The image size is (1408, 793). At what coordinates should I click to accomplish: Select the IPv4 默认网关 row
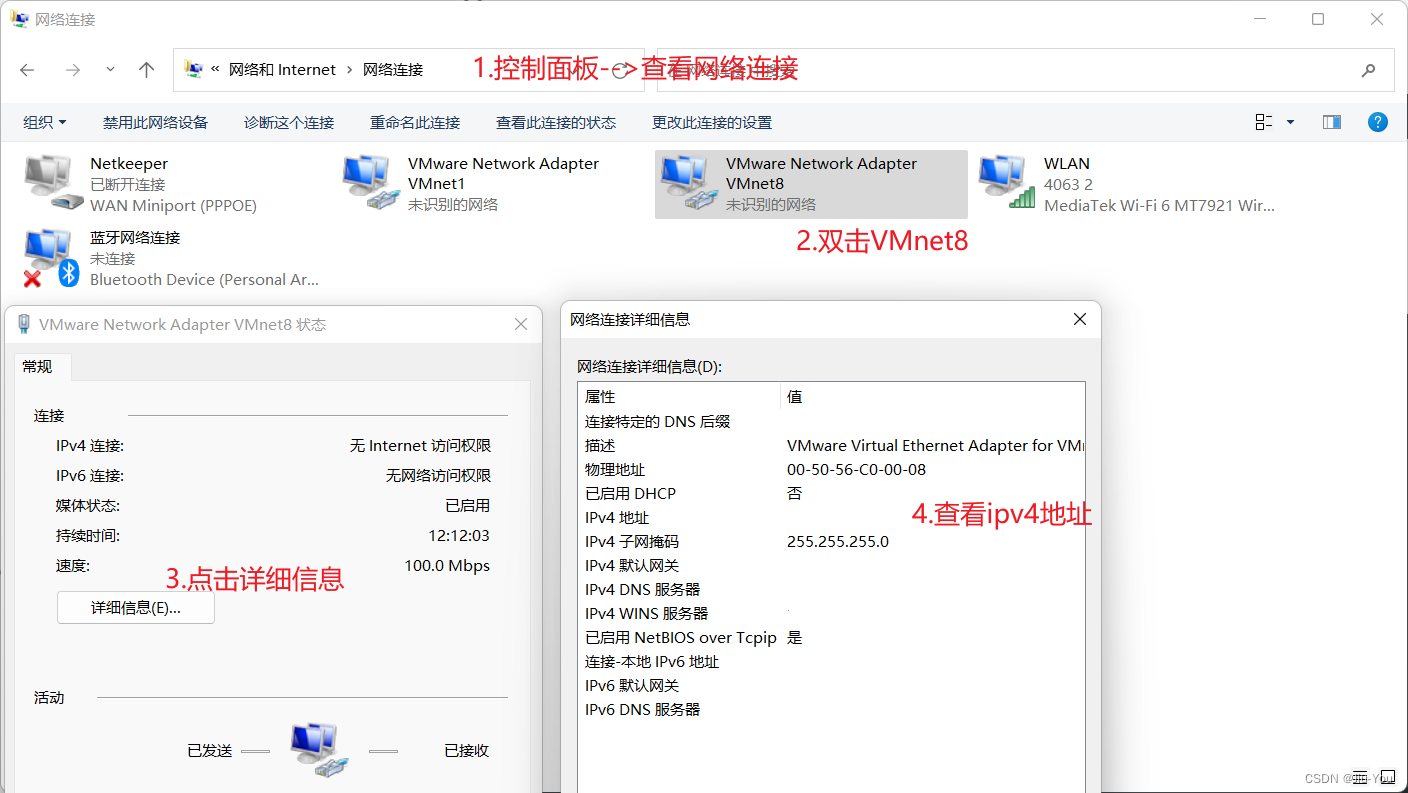click(831, 566)
